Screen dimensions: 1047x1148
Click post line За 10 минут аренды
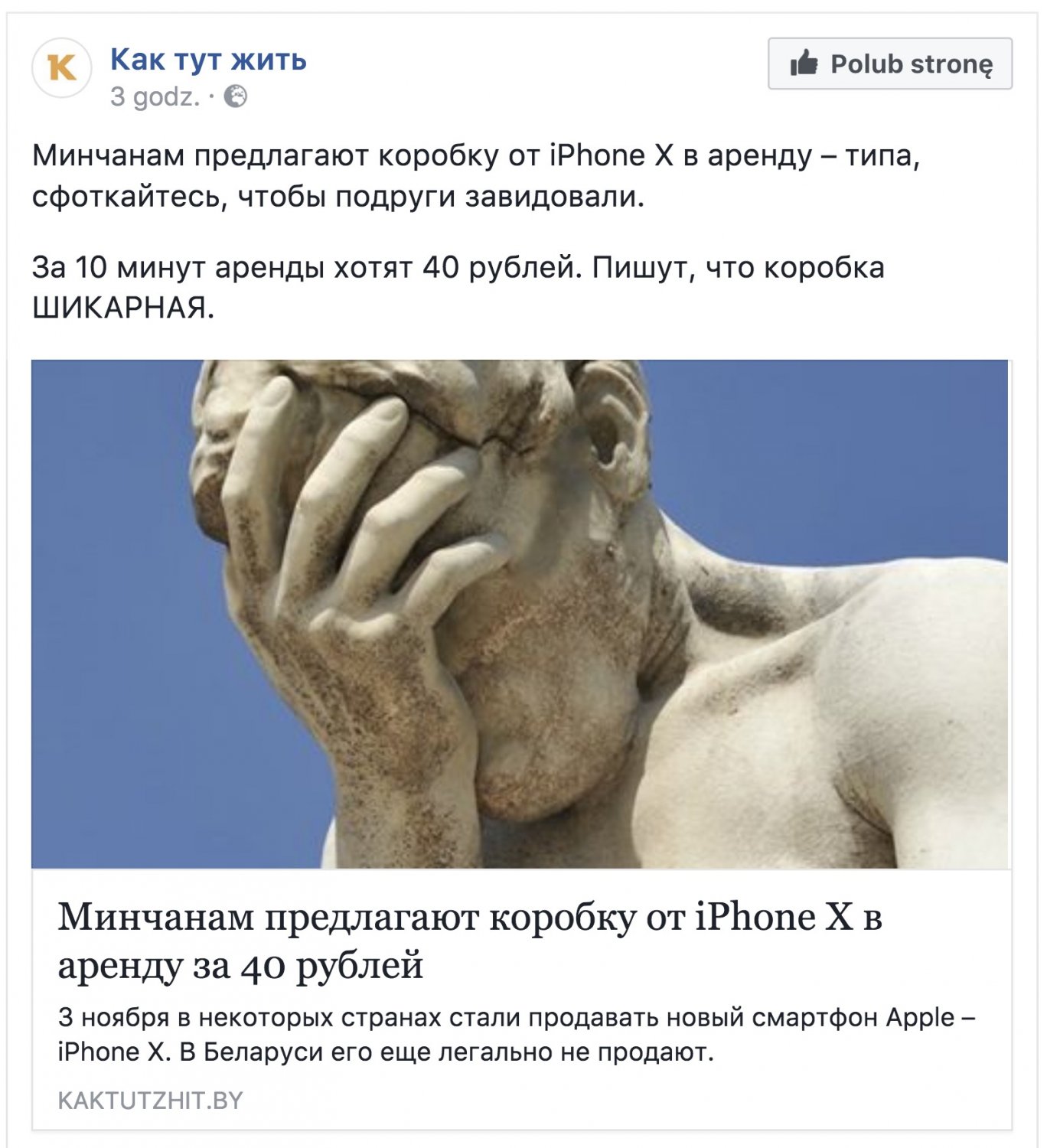point(458,268)
